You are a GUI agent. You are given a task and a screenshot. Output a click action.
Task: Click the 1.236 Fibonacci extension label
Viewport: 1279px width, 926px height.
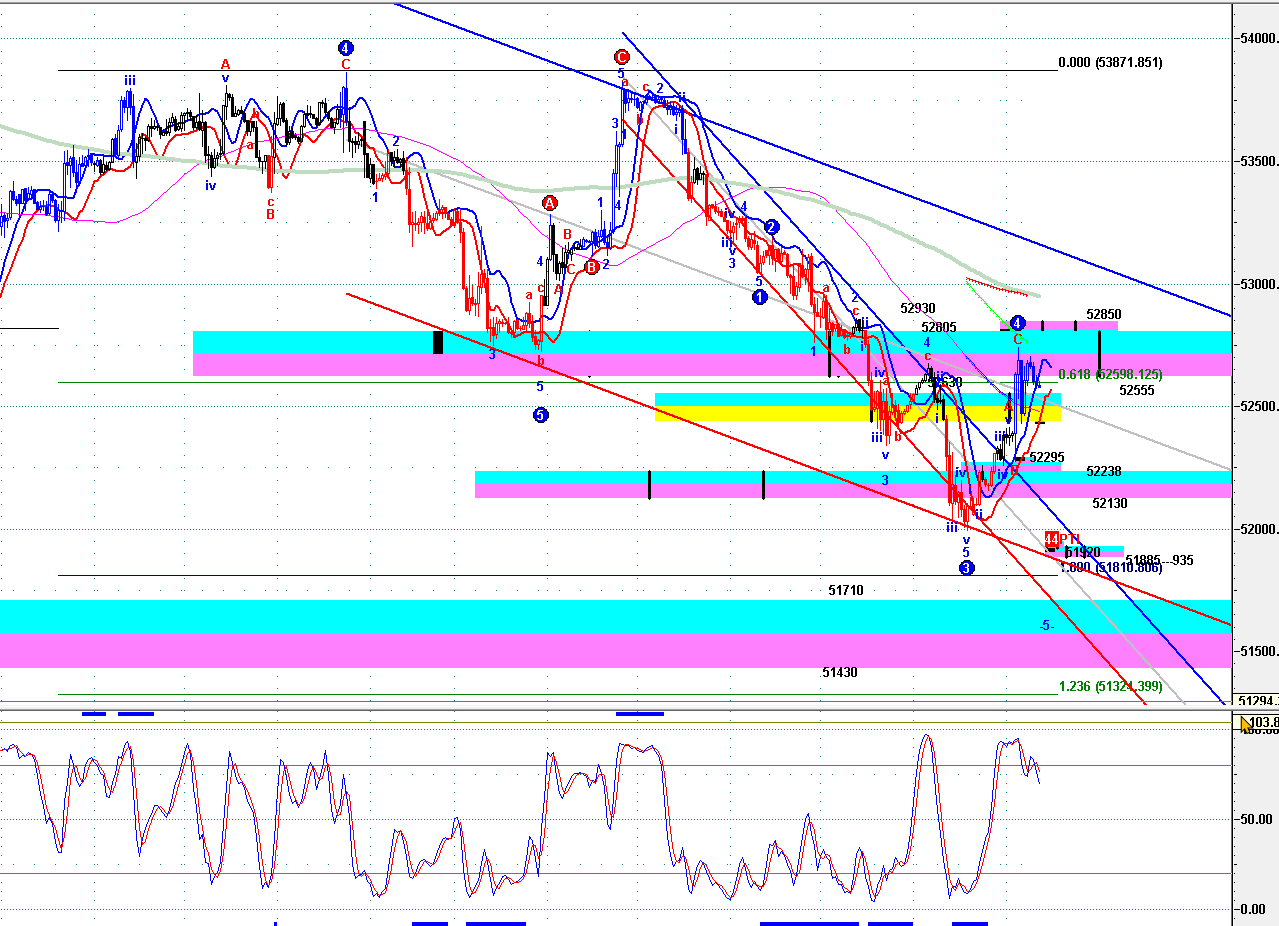[1110, 686]
